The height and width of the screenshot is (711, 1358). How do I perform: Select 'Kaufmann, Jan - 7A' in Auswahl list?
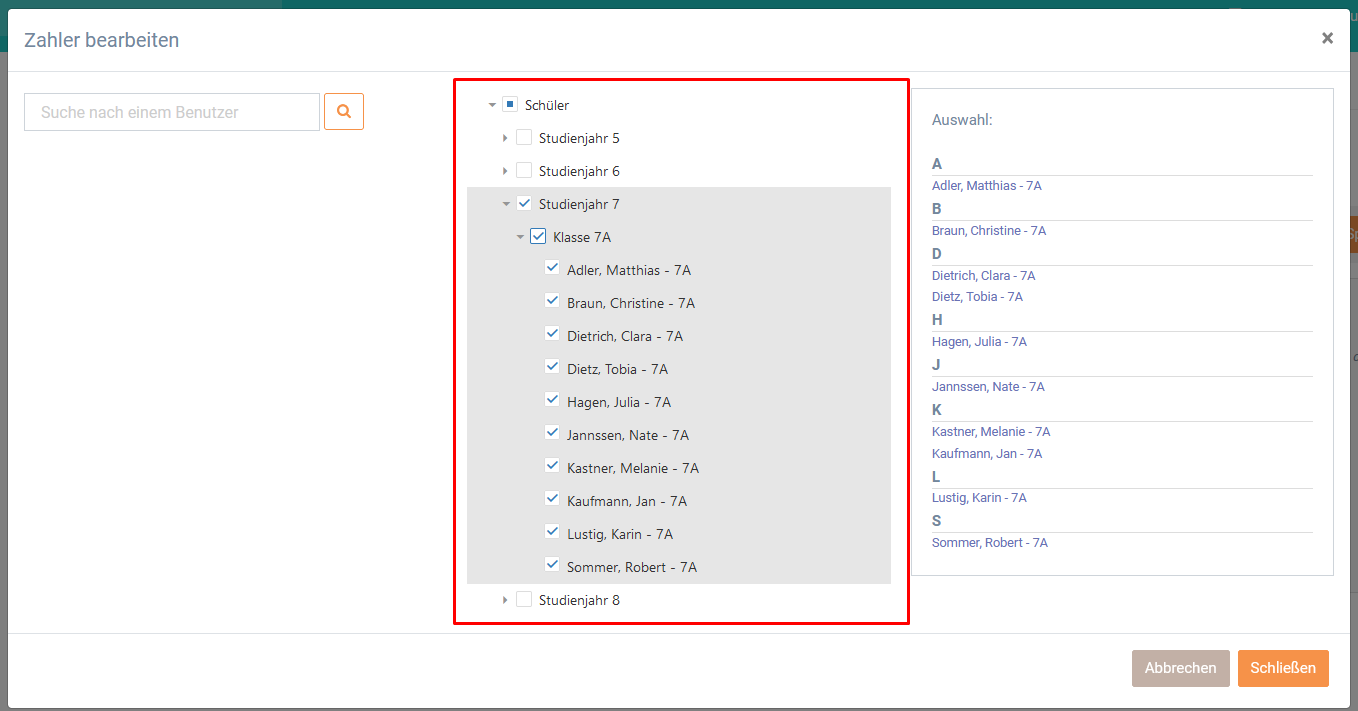point(987,454)
